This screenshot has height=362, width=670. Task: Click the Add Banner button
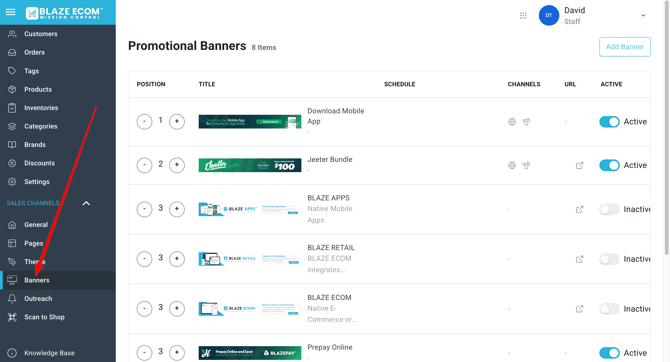(625, 47)
